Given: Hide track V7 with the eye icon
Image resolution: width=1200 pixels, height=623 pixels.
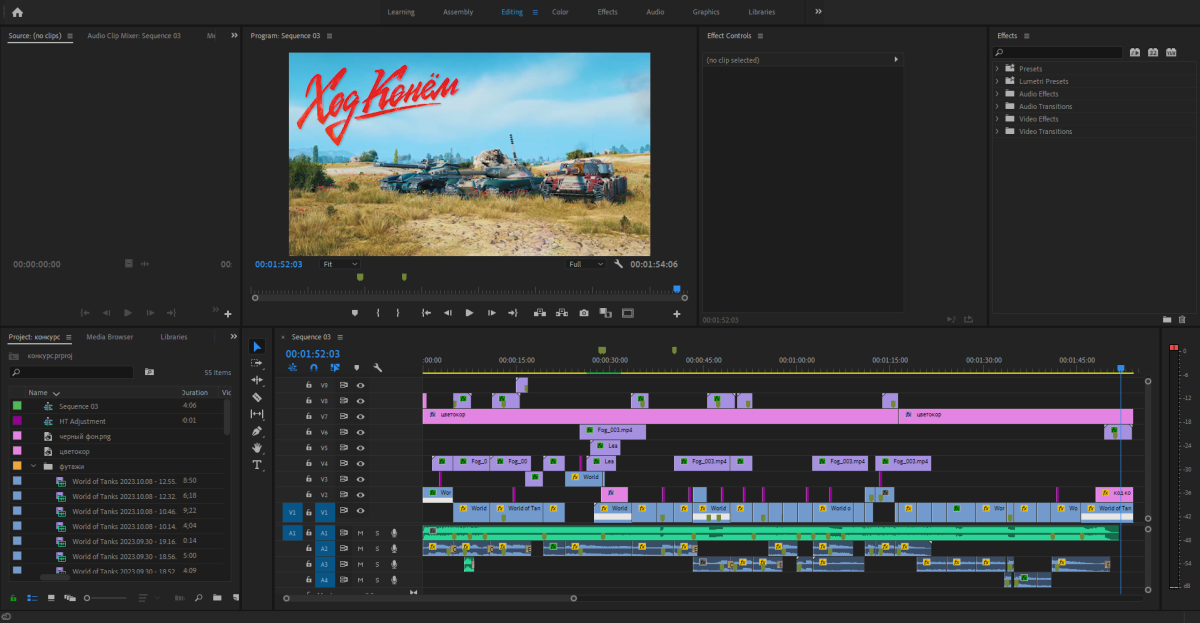Looking at the screenshot, I should pos(360,416).
